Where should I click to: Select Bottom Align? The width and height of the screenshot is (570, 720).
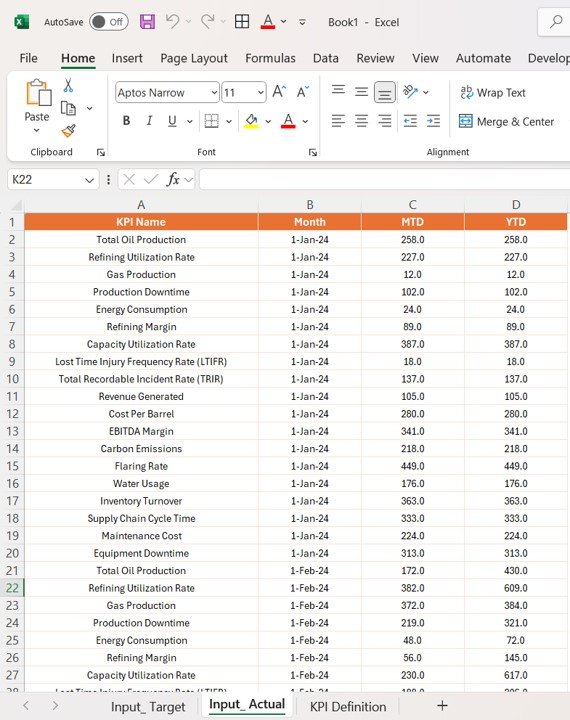coord(384,92)
